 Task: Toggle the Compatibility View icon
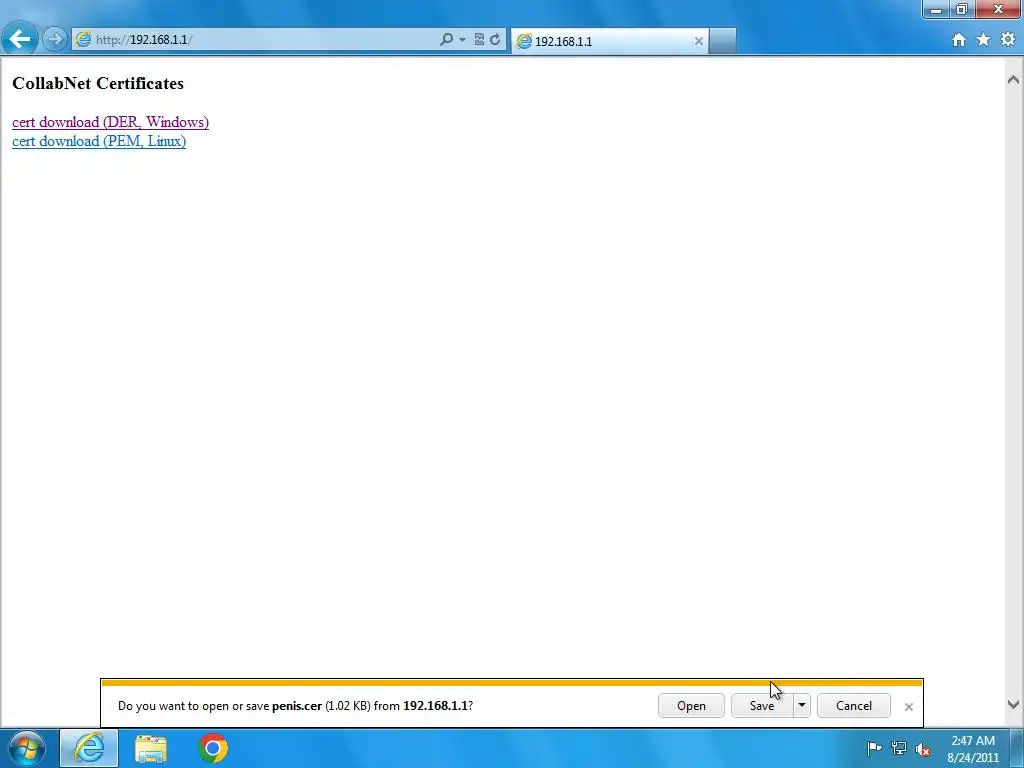tap(479, 39)
